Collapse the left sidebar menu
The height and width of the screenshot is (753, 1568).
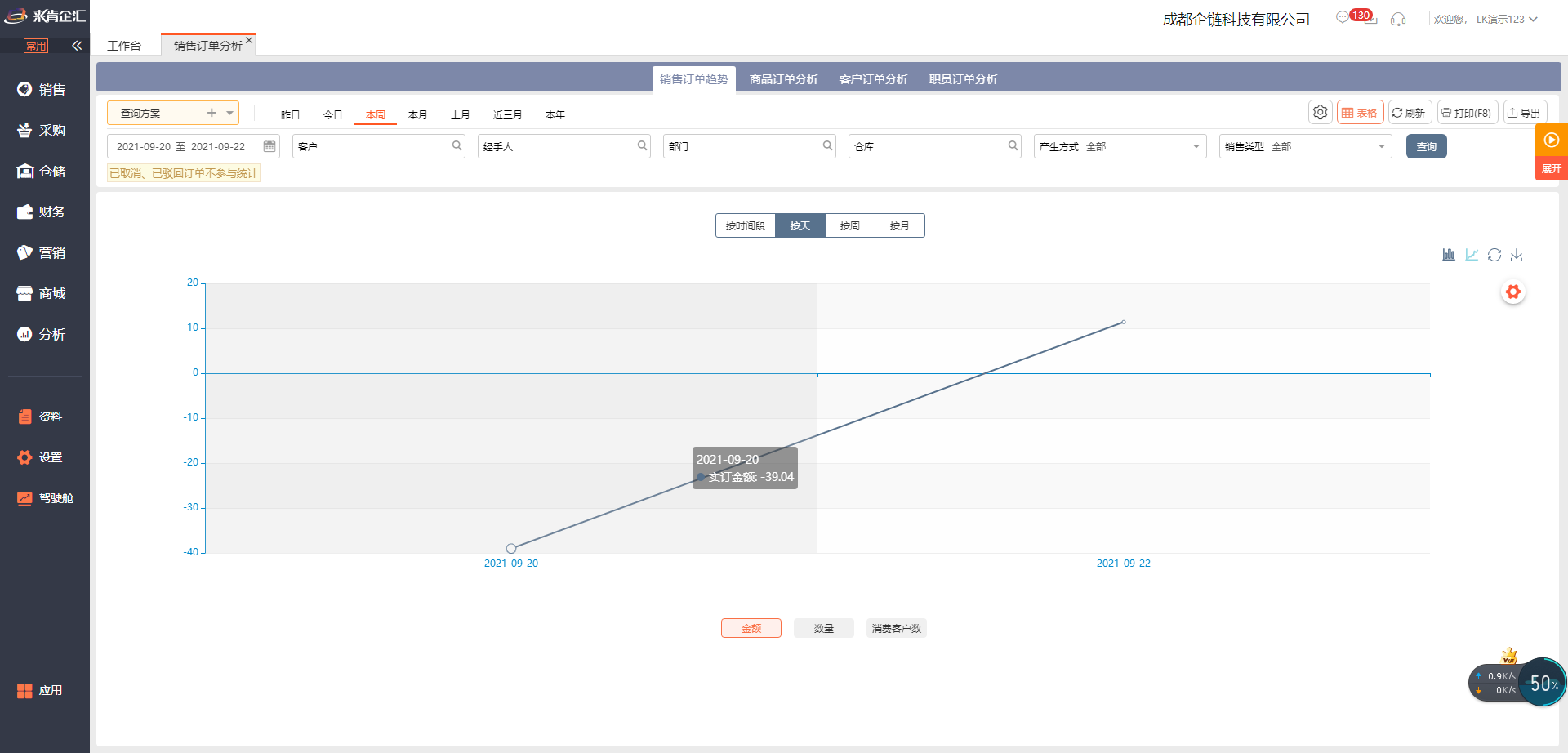(77, 46)
